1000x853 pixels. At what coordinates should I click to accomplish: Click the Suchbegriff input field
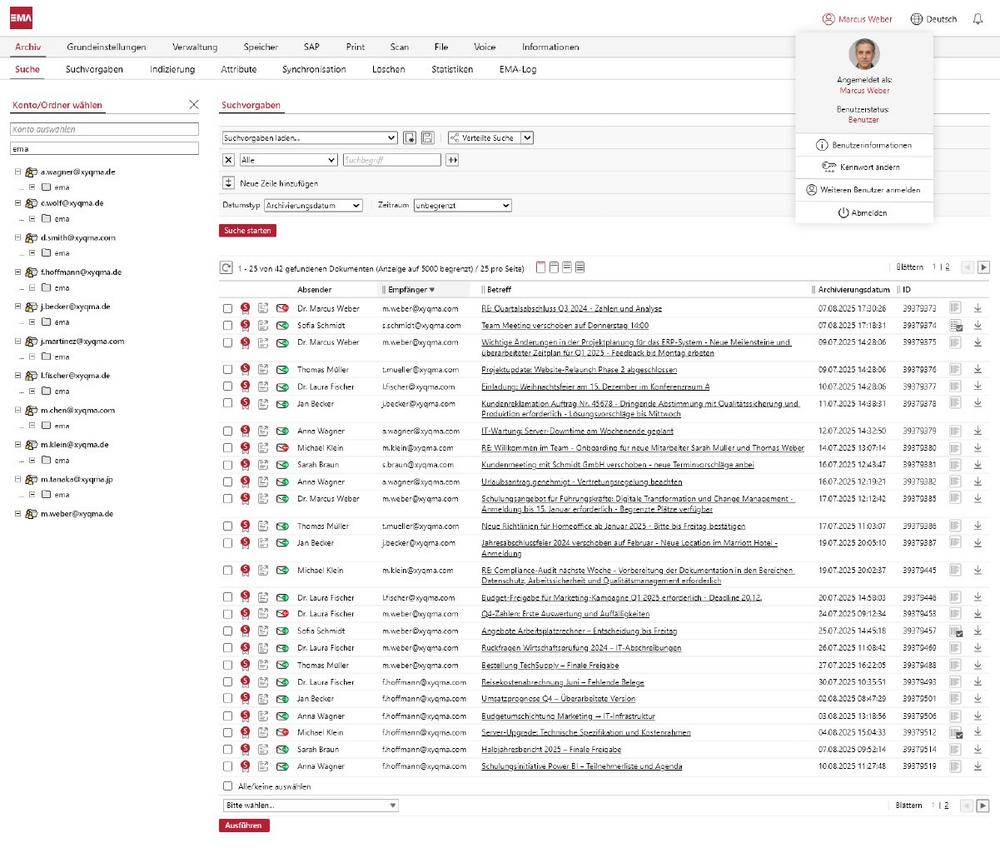coord(392,160)
